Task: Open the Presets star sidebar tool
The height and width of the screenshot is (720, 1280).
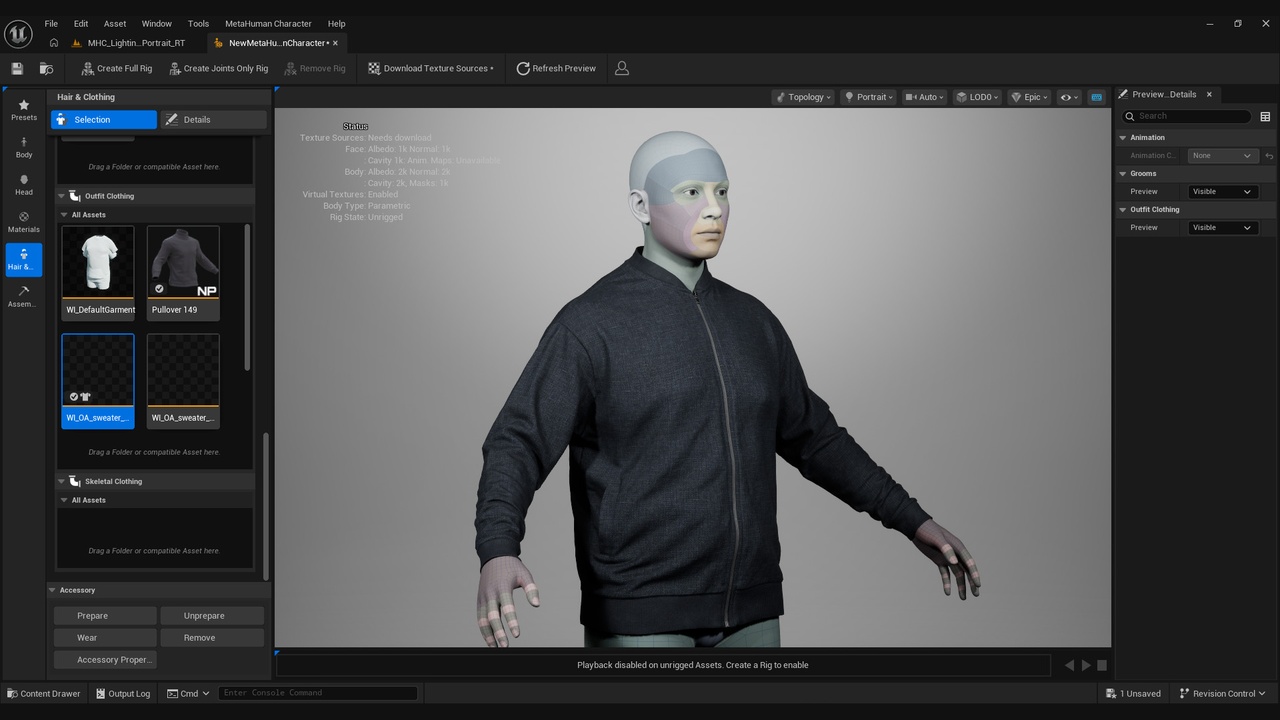Action: 24,111
